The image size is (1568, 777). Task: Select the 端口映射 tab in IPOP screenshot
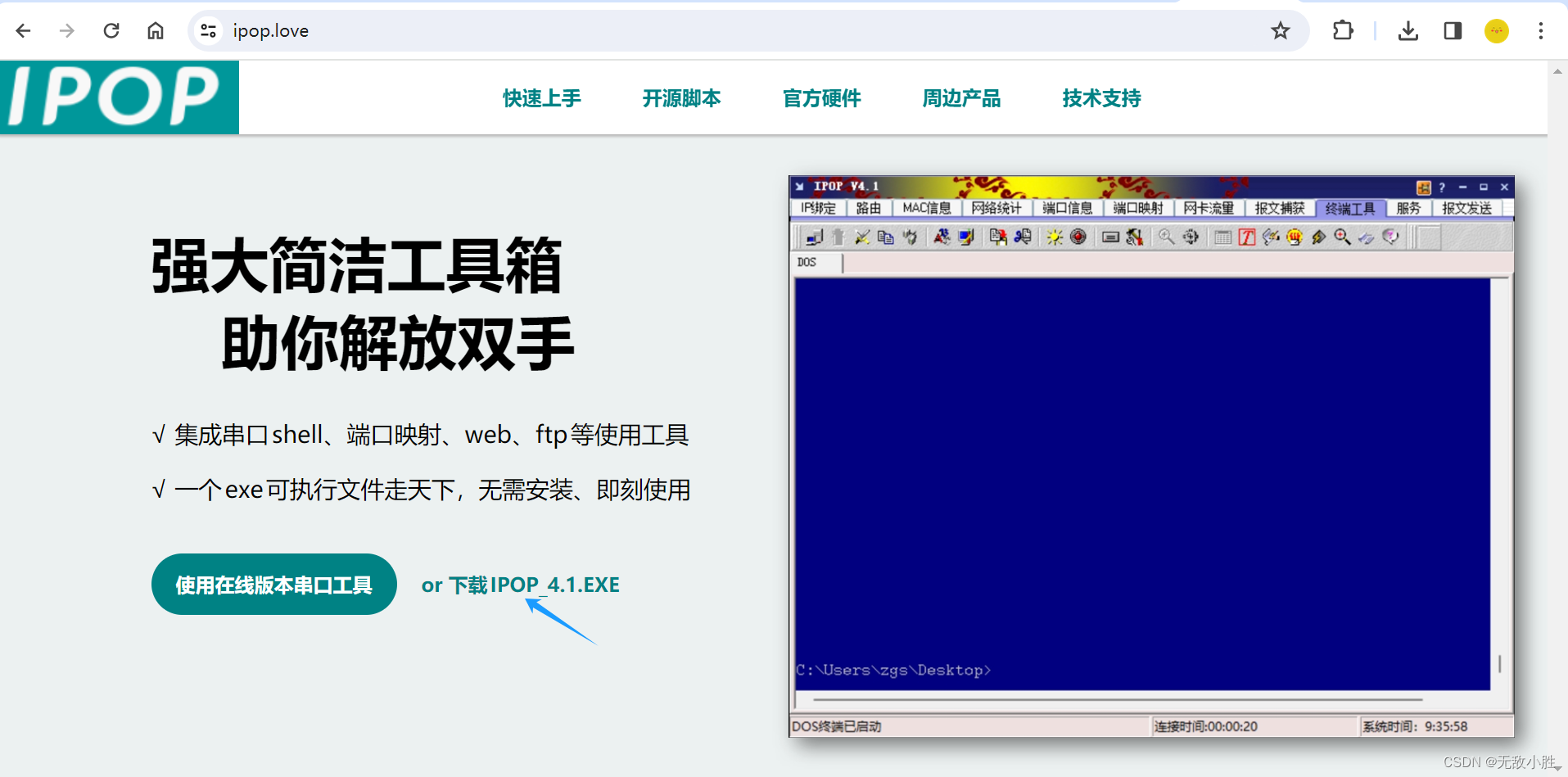click(x=1138, y=209)
